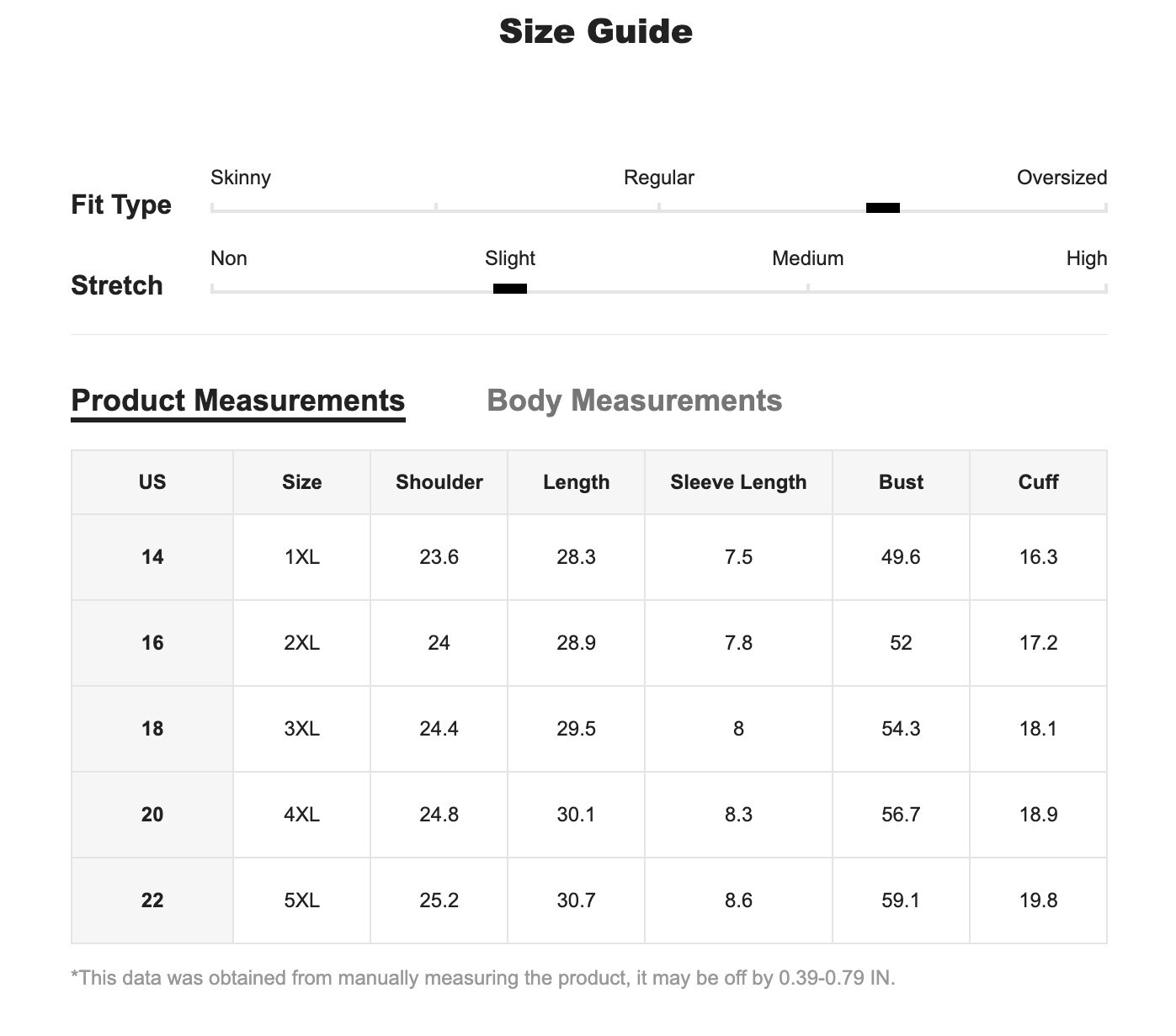Click the Regular fit label
The image size is (1176, 1036).
click(658, 178)
